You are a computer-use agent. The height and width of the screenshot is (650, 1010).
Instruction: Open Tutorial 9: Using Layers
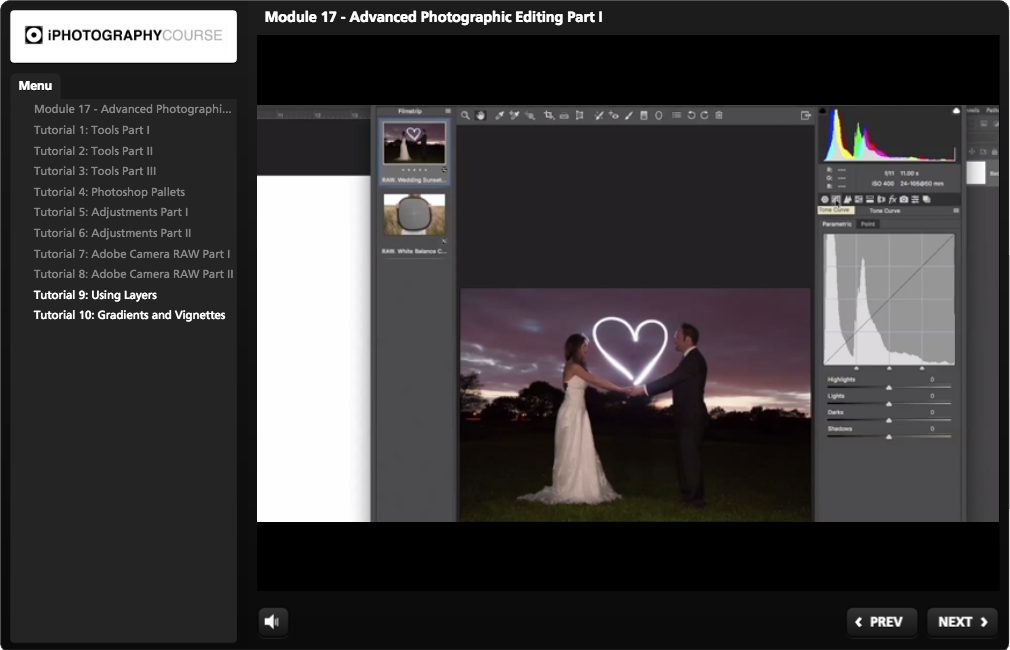[x=95, y=294]
